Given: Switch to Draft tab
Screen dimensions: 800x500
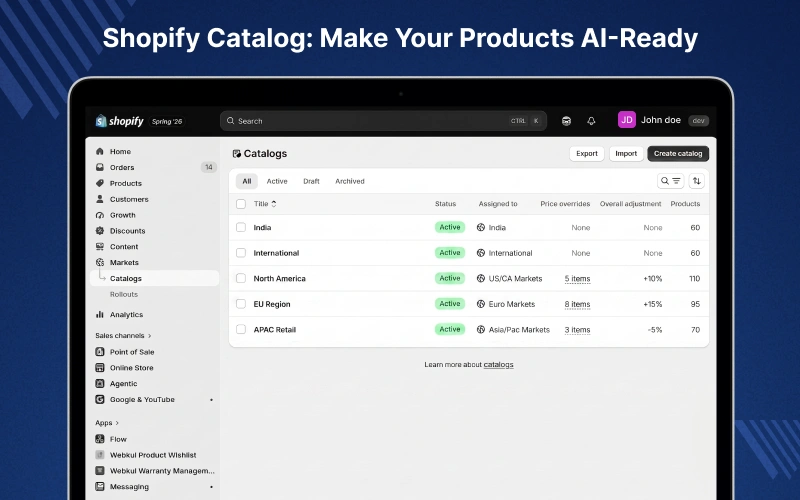Looking at the screenshot, I should pos(311,181).
